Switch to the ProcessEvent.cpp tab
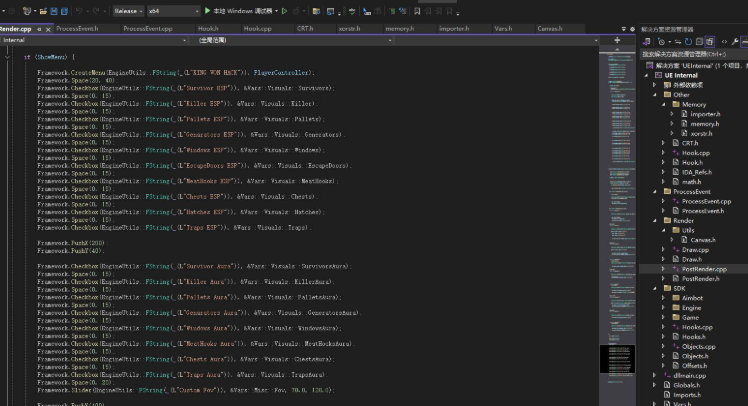Viewport: 748px width, 406px height. (147, 29)
